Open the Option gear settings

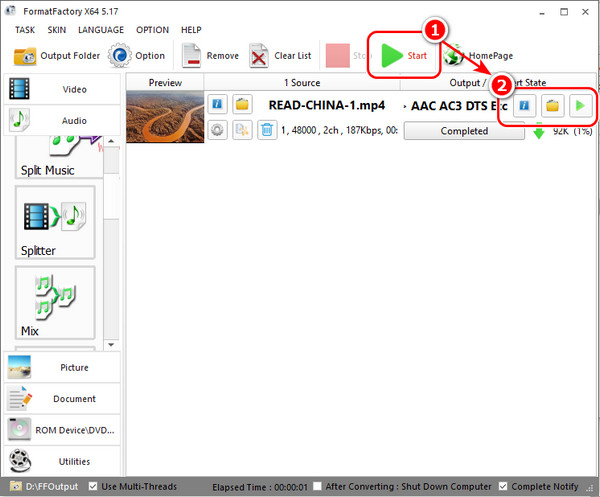pyautogui.click(x=137, y=56)
